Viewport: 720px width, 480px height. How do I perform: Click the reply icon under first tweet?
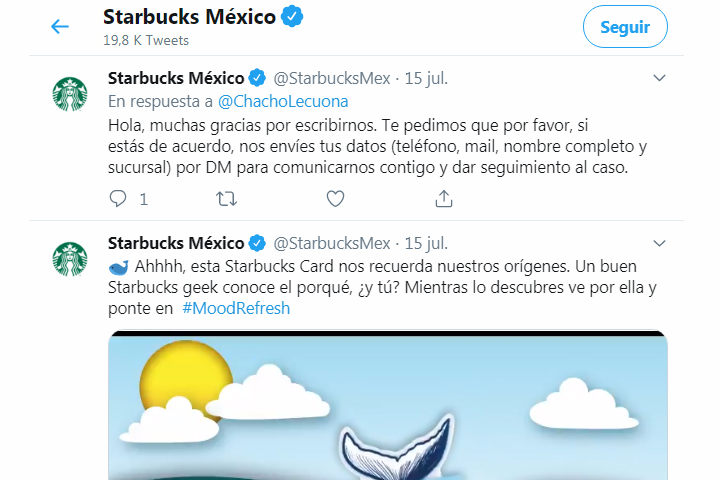[x=118, y=199]
